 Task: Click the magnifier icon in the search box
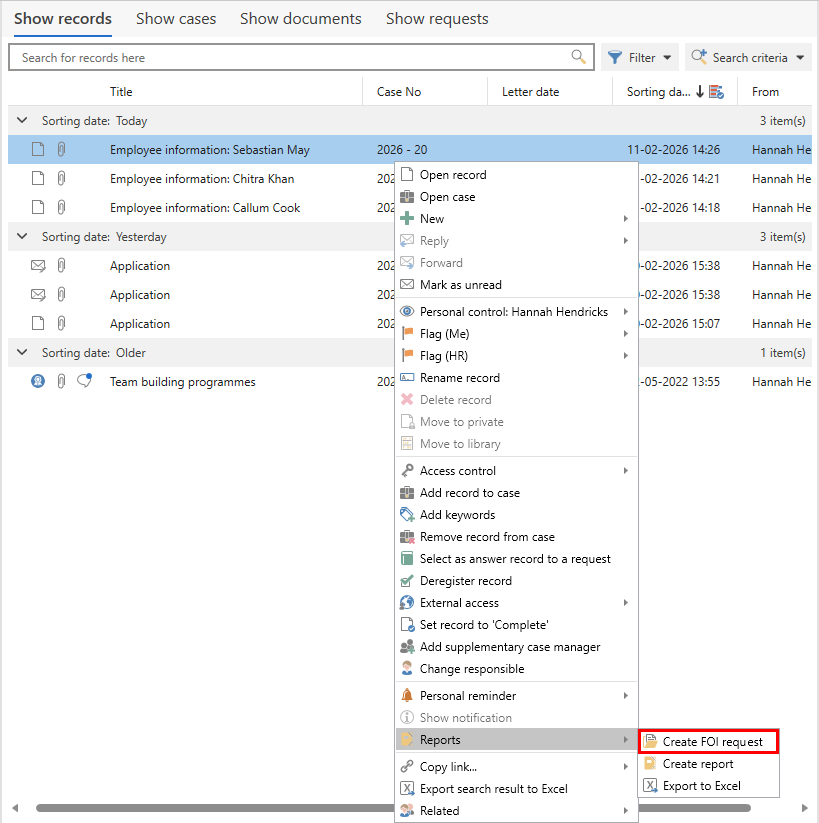pos(578,57)
